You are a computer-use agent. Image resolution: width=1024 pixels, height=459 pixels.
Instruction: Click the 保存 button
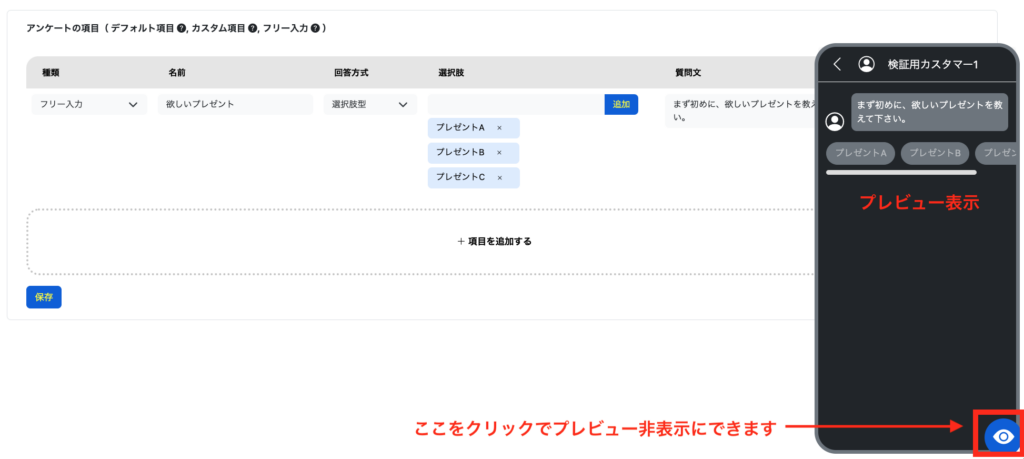tap(44, 297)
